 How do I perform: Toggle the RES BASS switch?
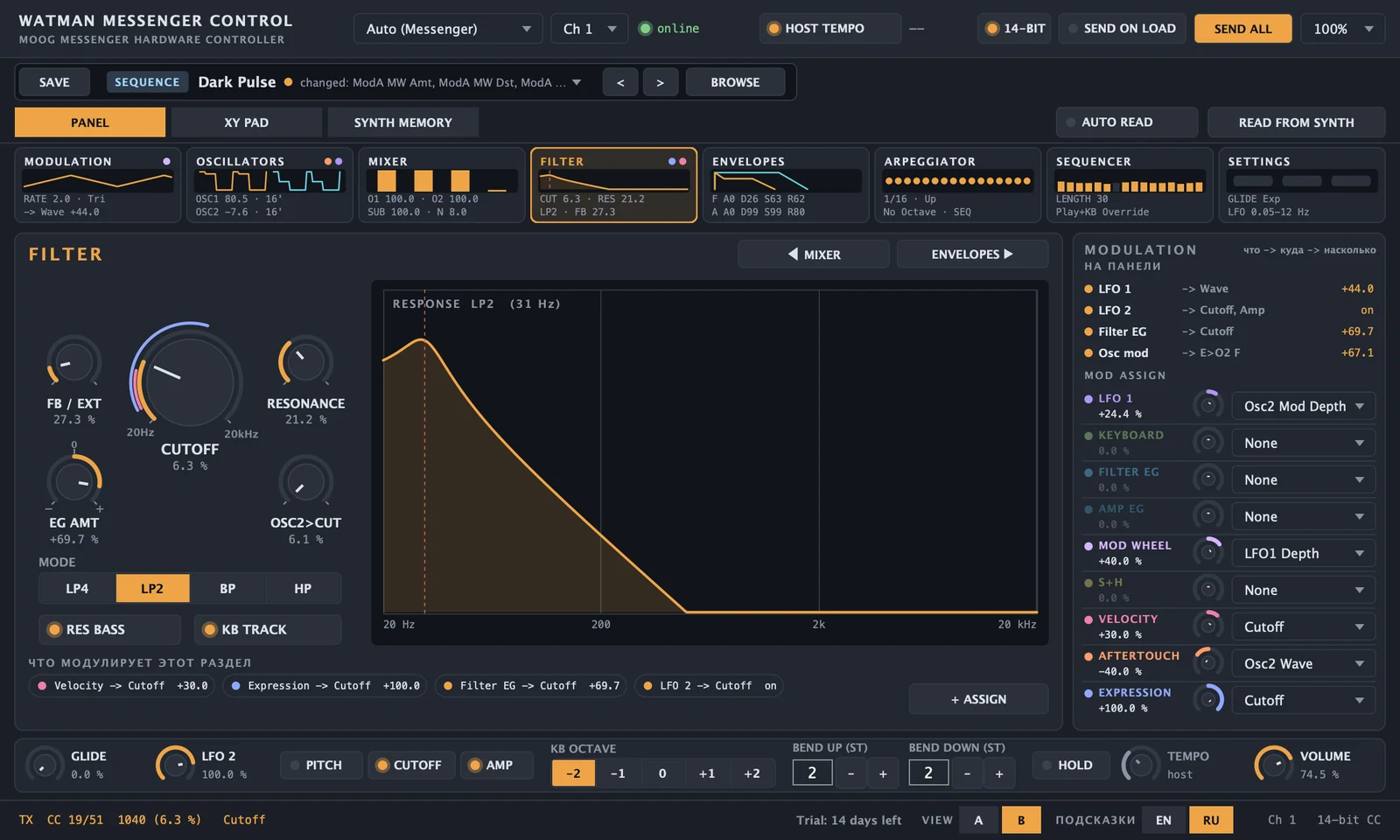[x=109, y=629]
